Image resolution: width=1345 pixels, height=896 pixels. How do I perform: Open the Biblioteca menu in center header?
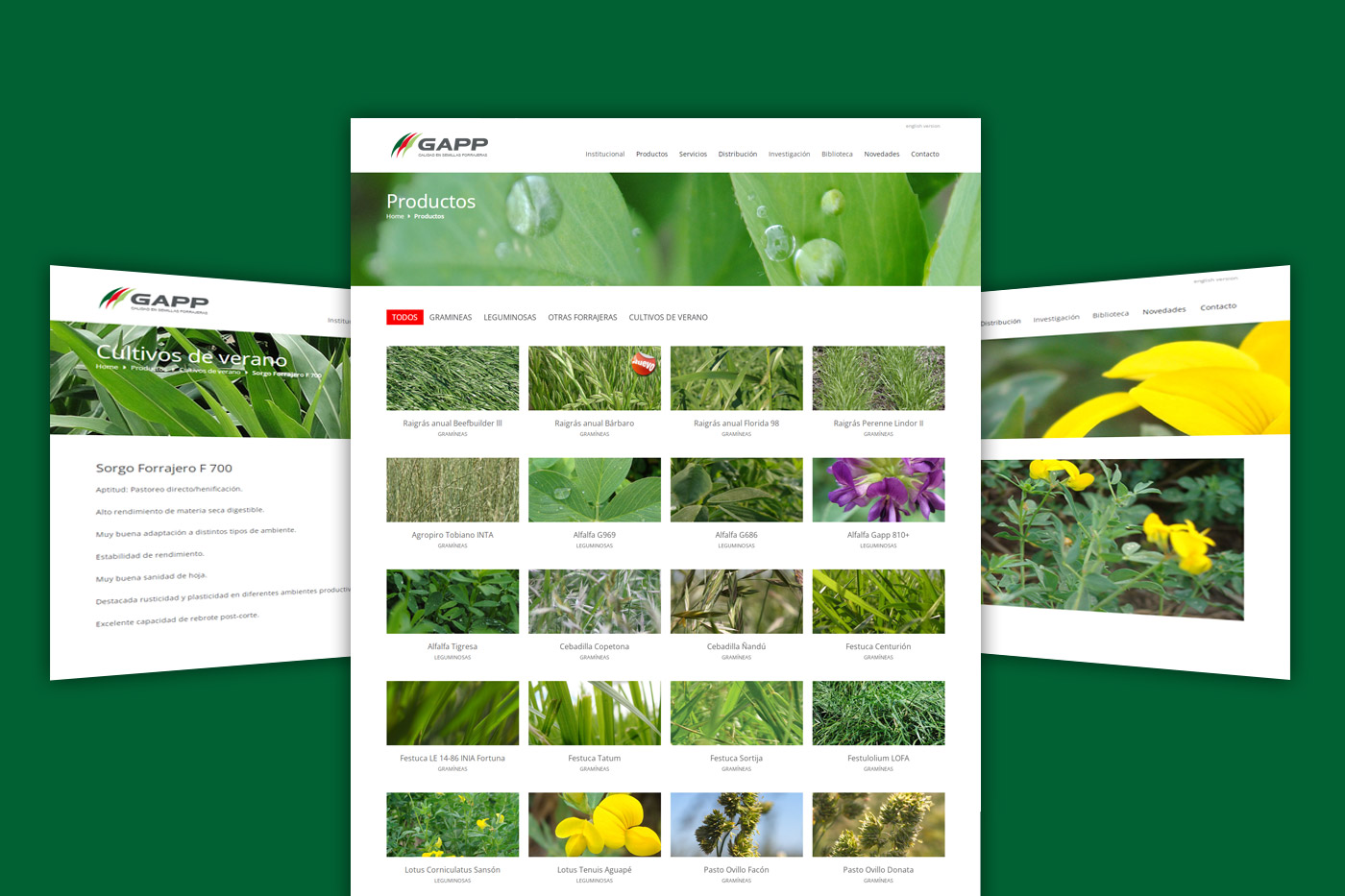837,155
